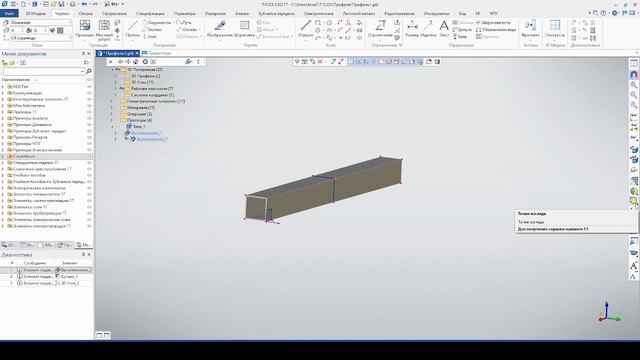Collapse the 3D Построения tree node
This screenshot has height=360, width=640.
pos(113,70)
